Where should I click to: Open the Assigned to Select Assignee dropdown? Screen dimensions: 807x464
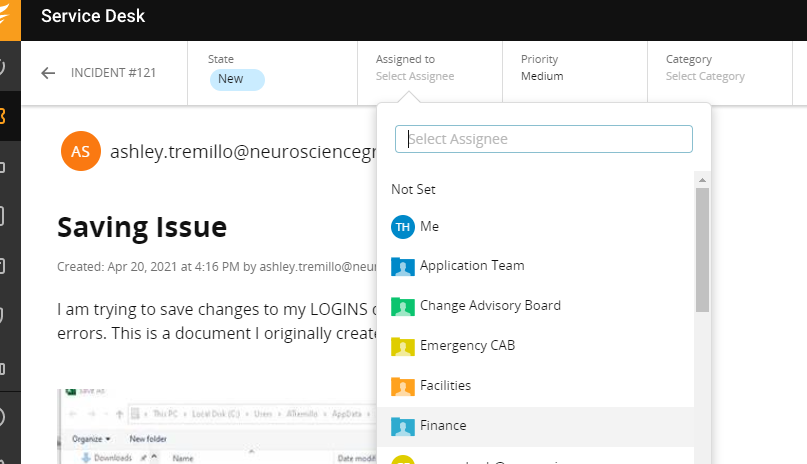pyautogui.click(x=415, y=76)
